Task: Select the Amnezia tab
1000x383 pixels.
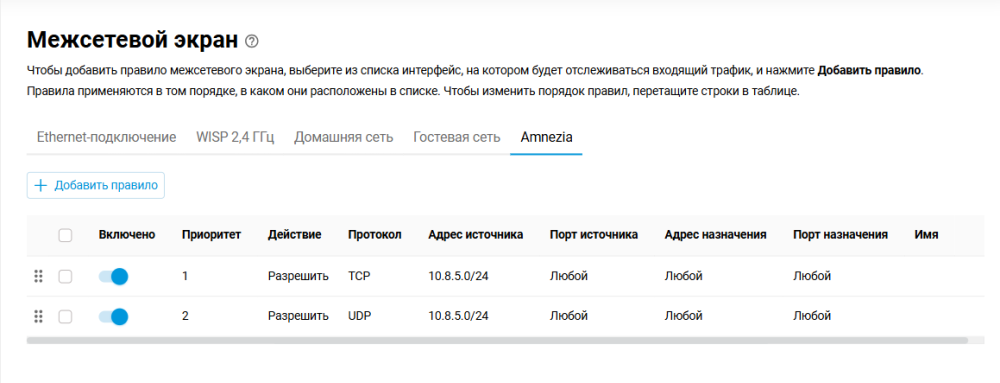Action: click(546, 137)
